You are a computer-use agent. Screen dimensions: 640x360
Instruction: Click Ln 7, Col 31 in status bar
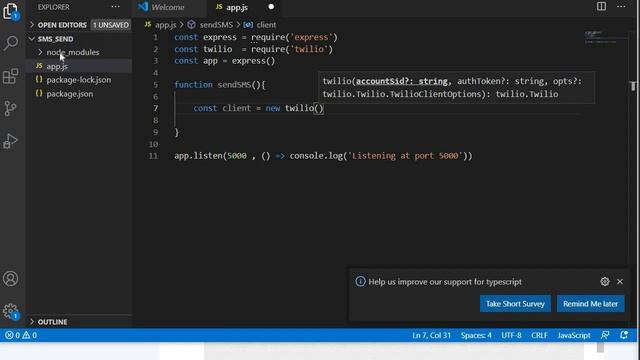(431, 335)
